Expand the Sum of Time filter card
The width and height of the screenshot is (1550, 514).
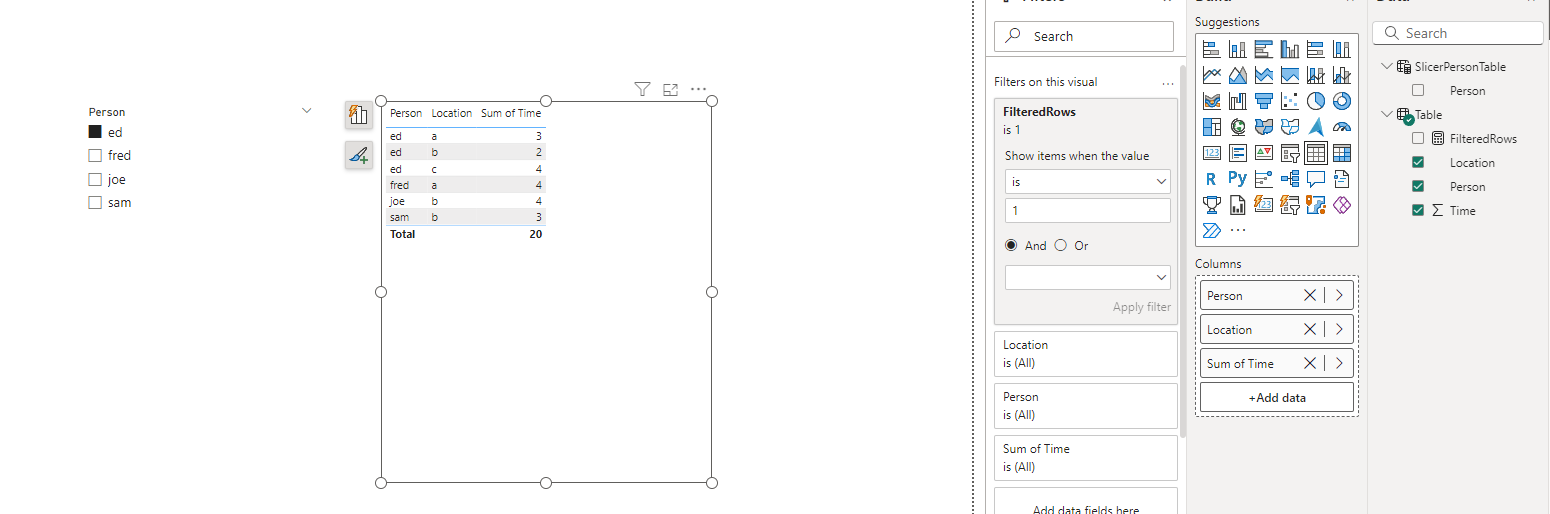tap(1086, 458)
